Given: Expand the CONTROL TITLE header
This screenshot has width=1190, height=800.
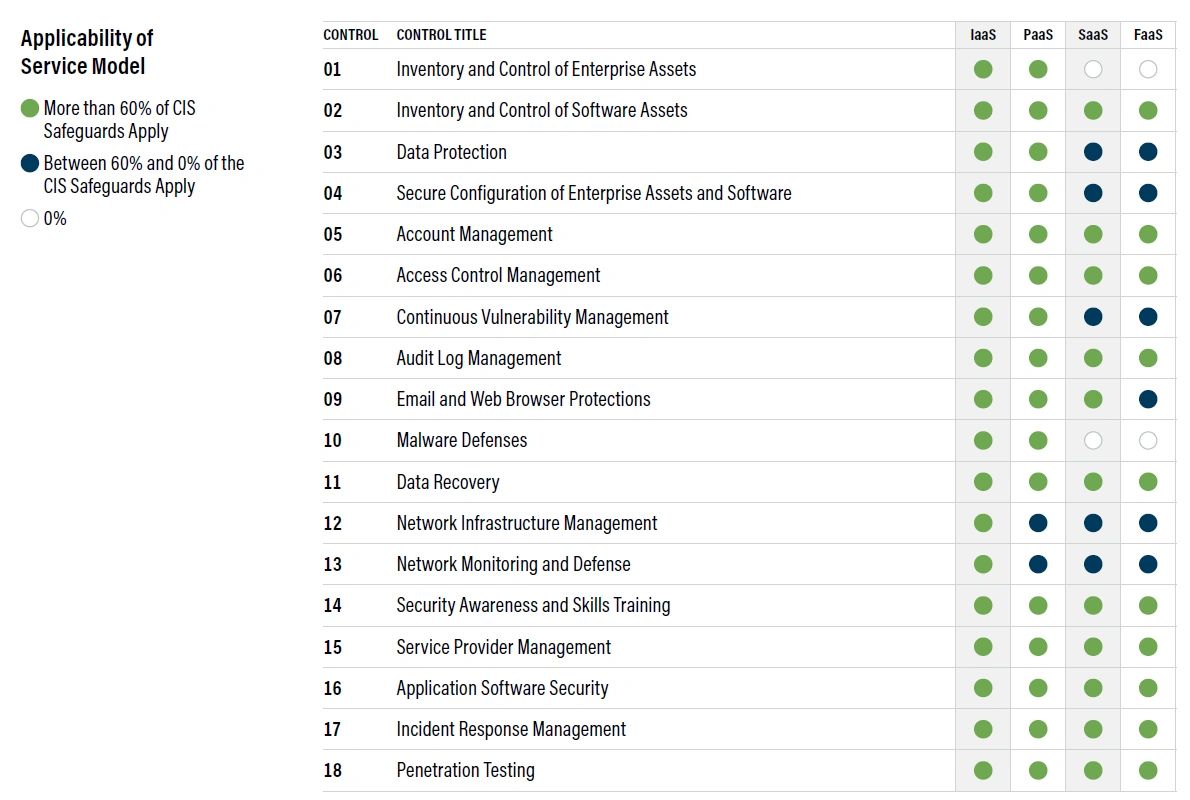Looking at the screenshot, I should (x=441, y=34).
